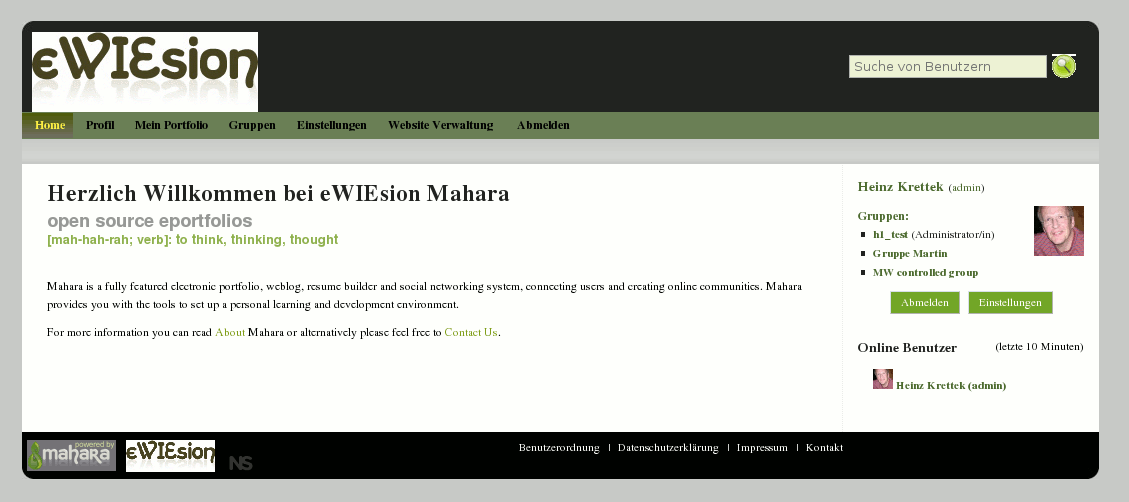This screenshot has width=1129, height=502.
Task: Go to the Home tab
Action: tap(50, 125)
